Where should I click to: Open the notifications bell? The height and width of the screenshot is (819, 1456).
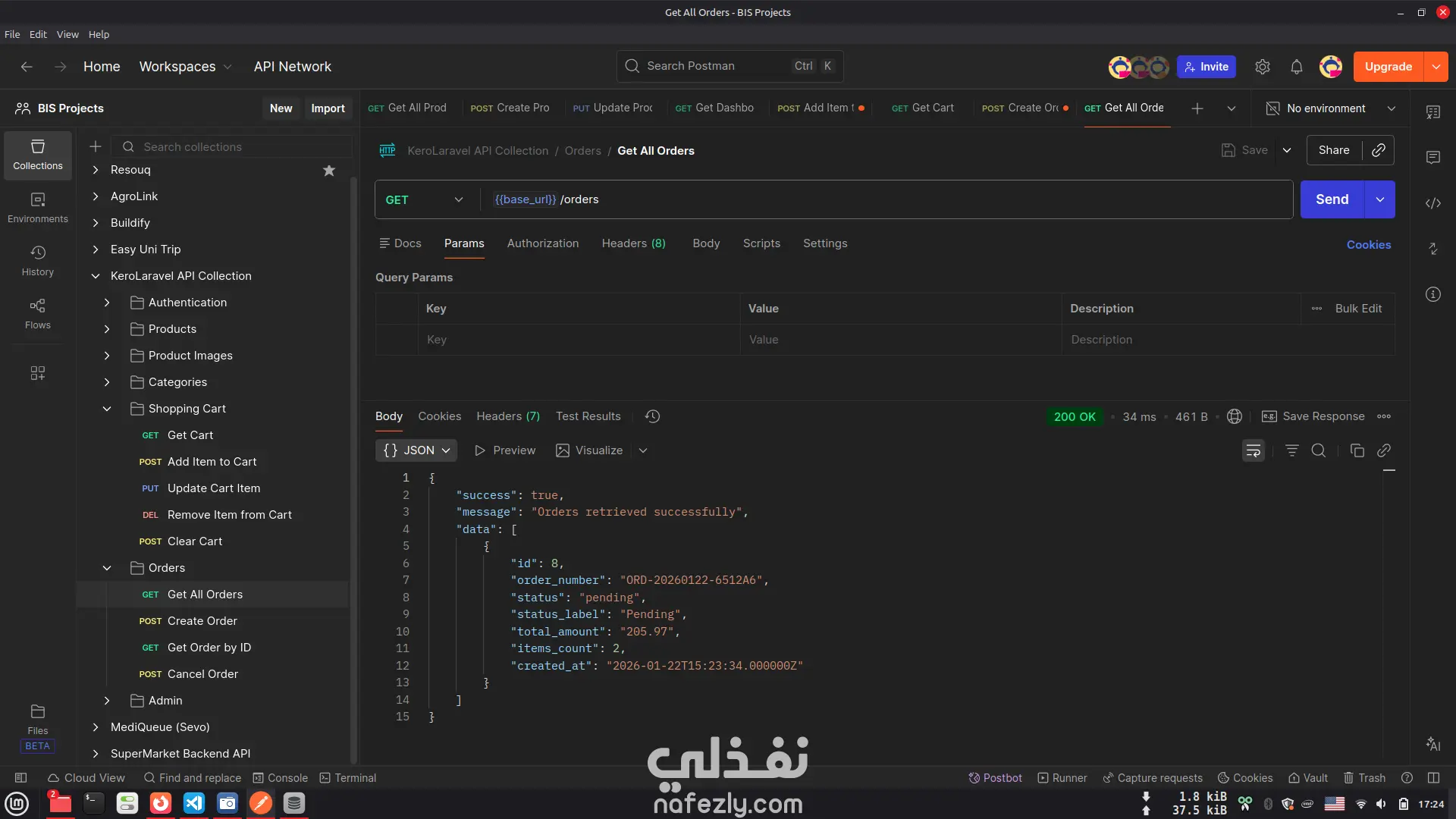[1296, 67]
